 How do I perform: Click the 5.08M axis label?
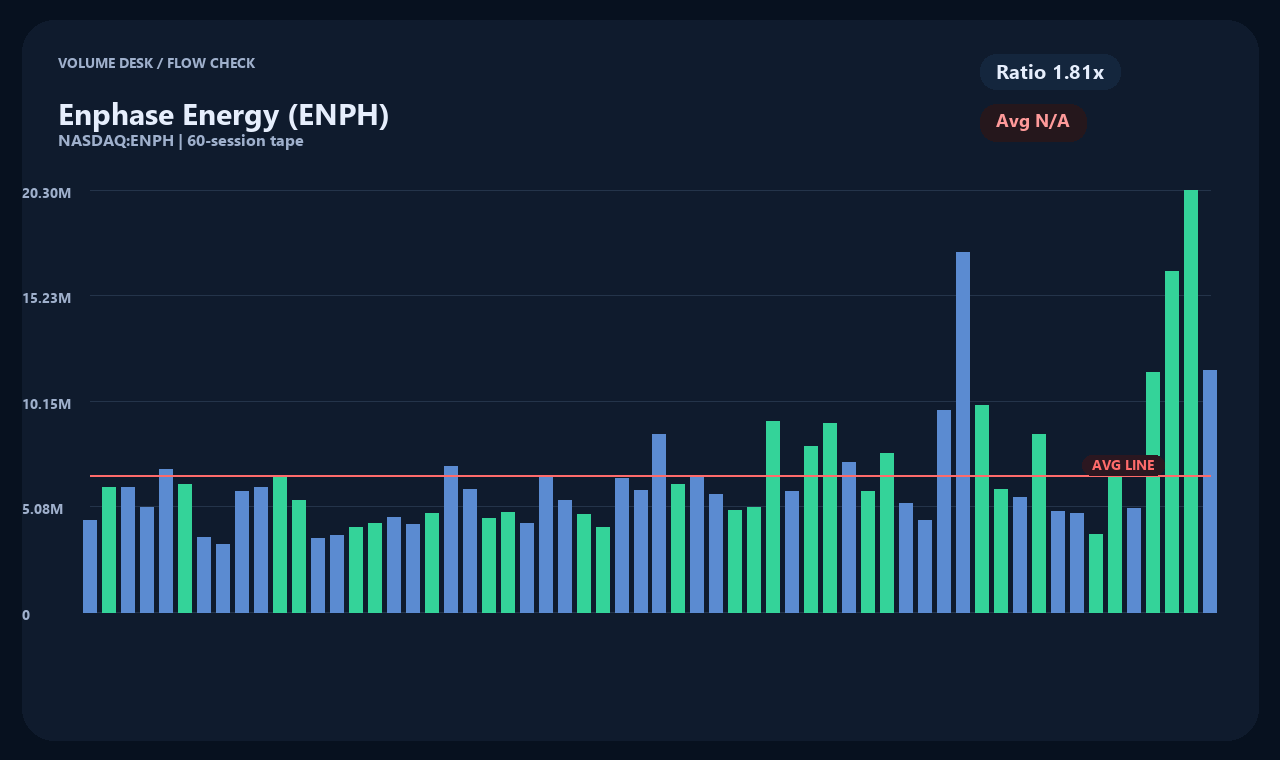pyautogui.click(x=42, y=509)
